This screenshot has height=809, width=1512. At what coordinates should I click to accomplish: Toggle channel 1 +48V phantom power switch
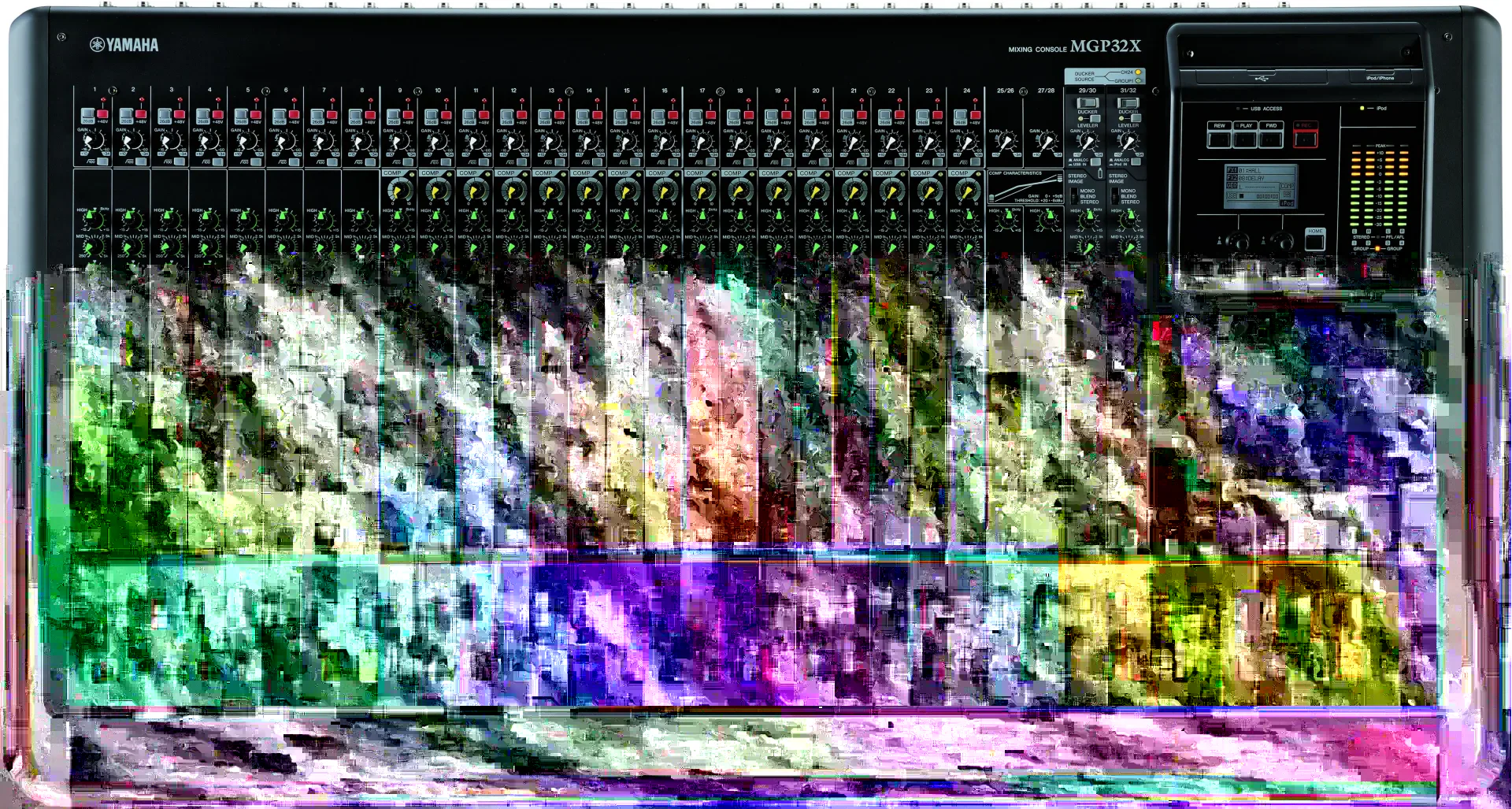tap(102, 114)
